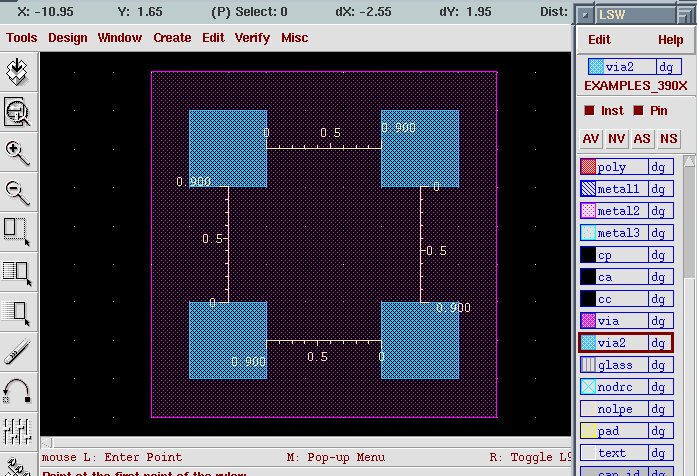This screenshot has height=476, width=697.
Task: Open the Properties sliders icon
Action: coord(17,432)
